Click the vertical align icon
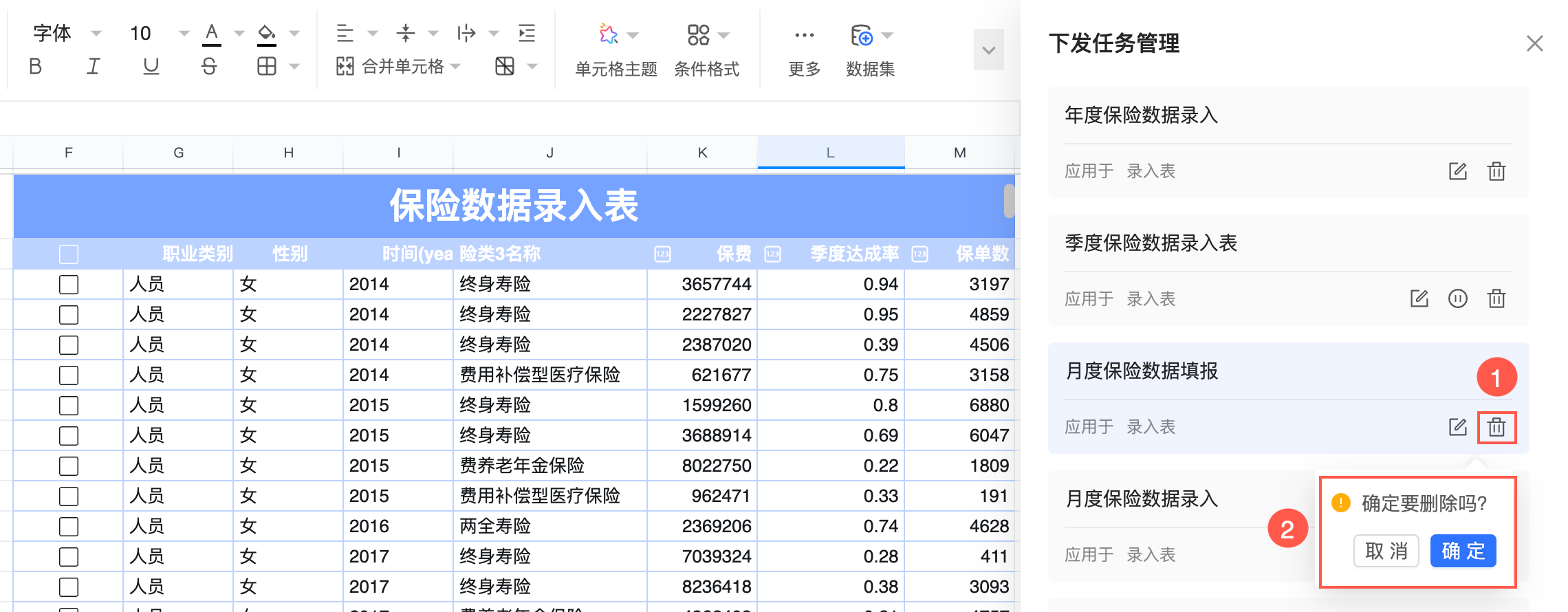The image size is (1568, 612). click(406, 33)
